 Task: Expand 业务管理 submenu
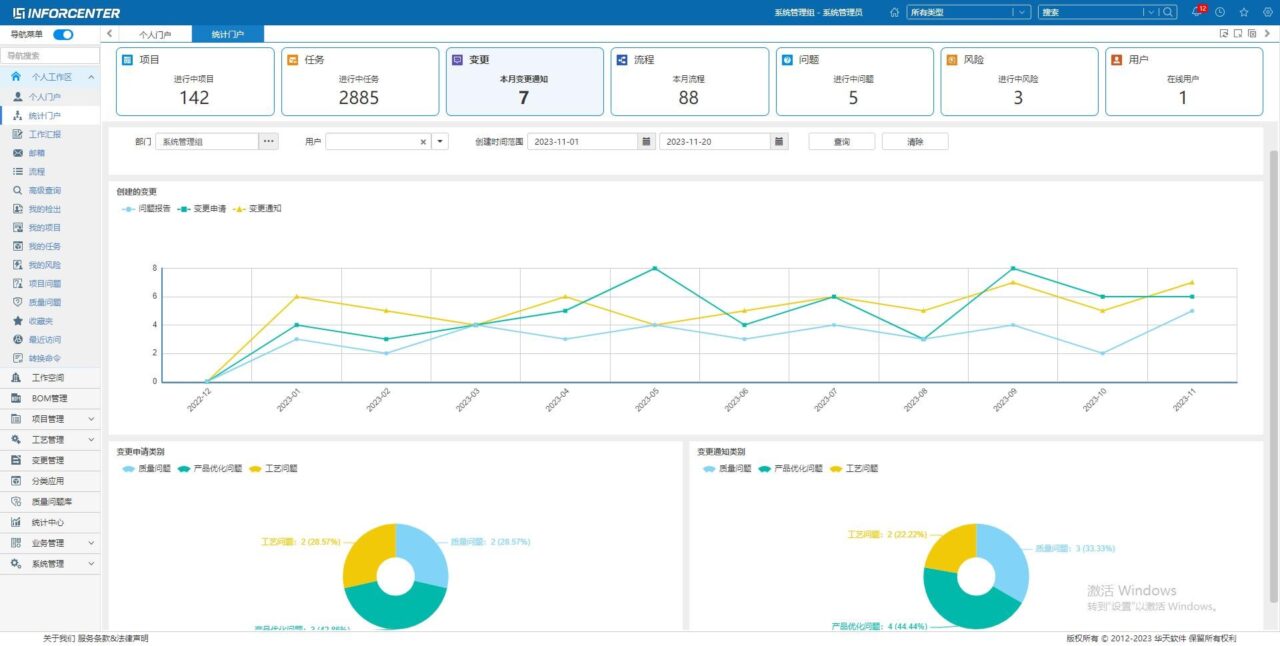[91, 543]
